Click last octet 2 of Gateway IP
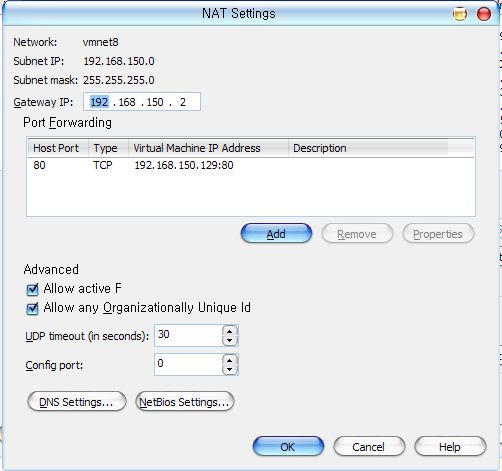This screenshot has height=471, width=502. [x=183, y=102]
